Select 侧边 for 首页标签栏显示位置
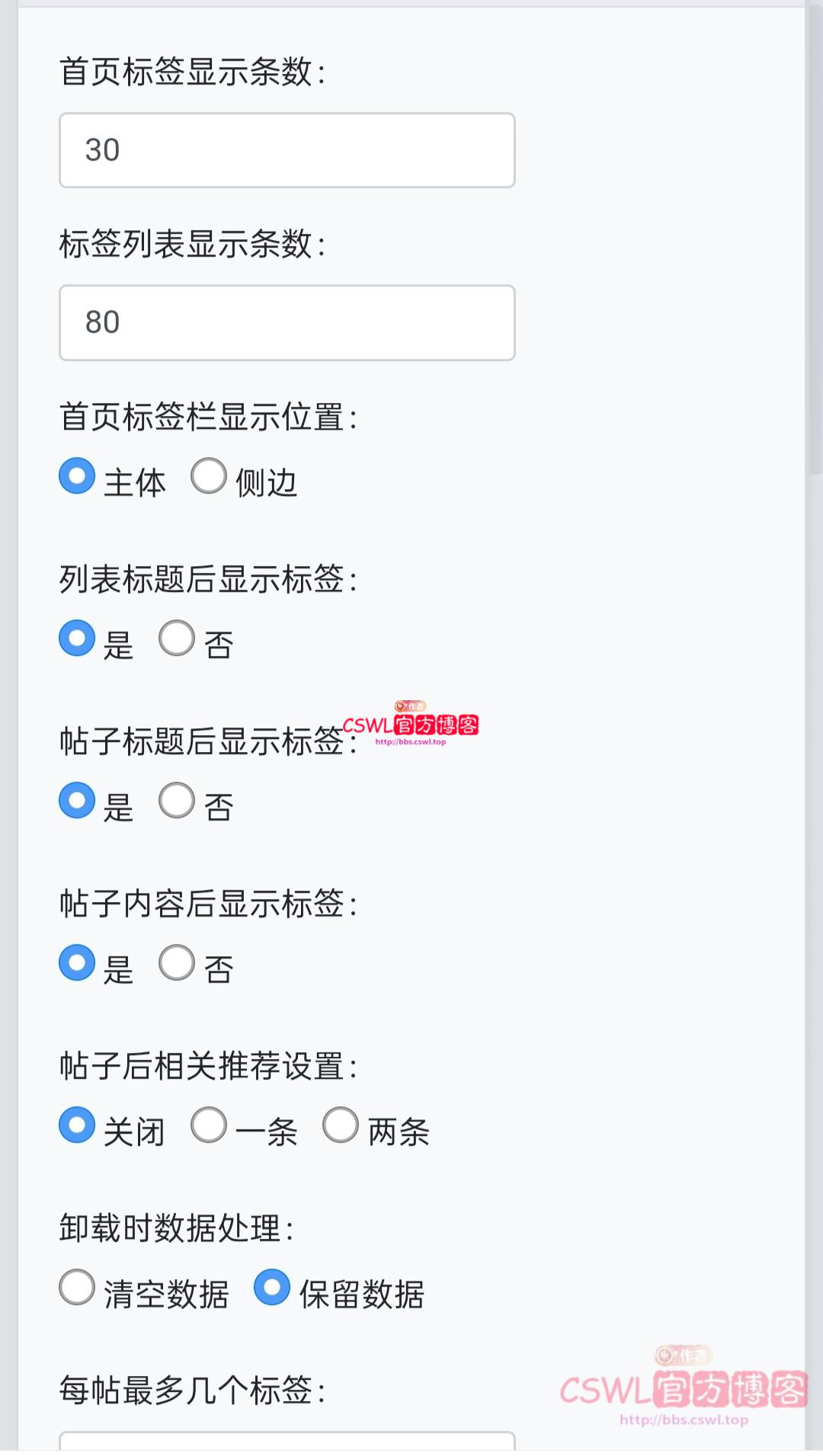The image size is (823, 1456). pyautogui.click(x=210, y=477)
